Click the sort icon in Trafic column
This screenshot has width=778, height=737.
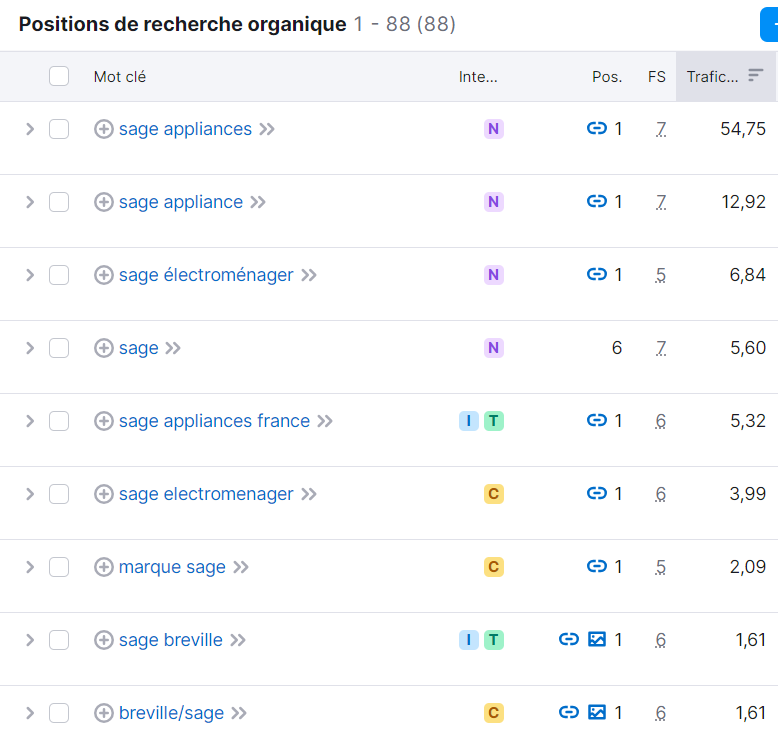tap(755, 75)
